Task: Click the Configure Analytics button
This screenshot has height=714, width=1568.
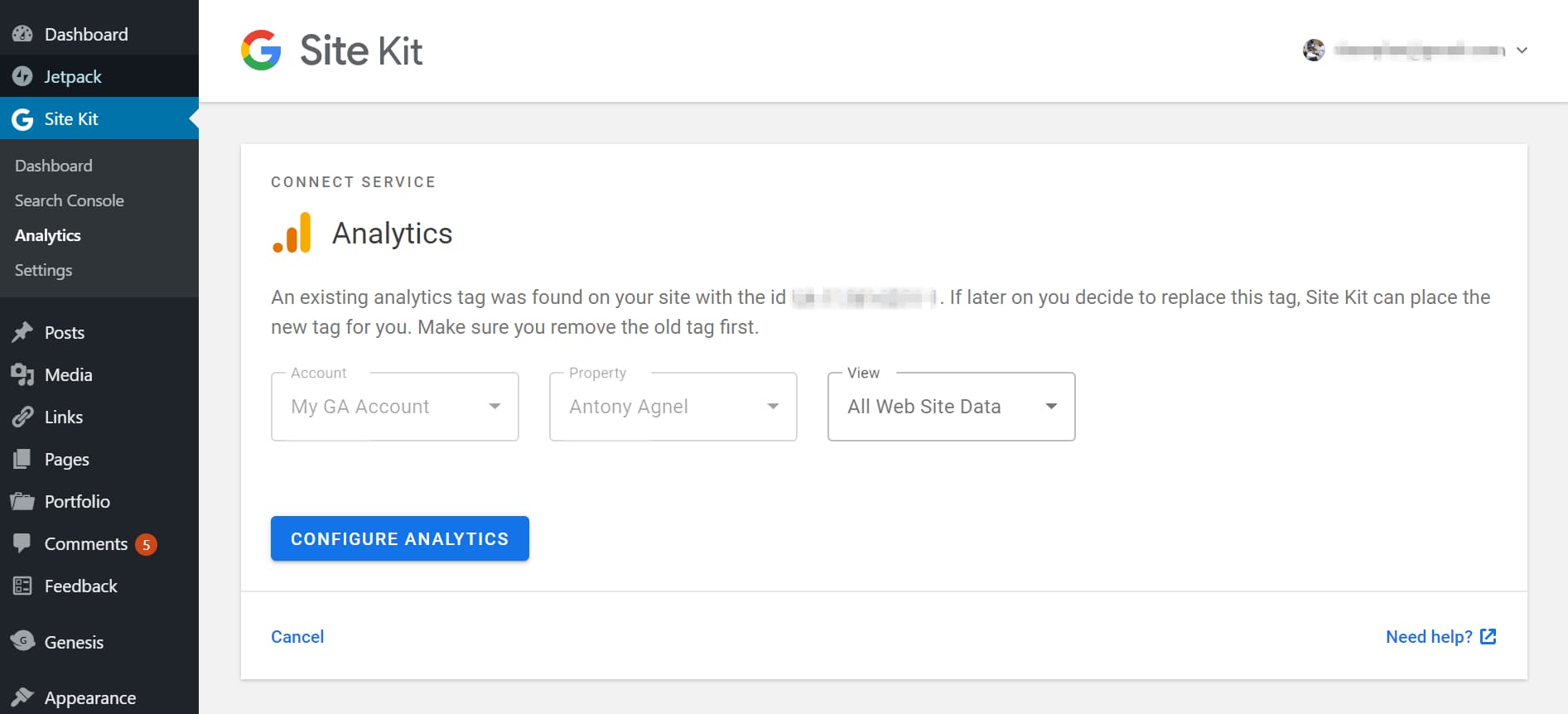Action: tap(400, 538)
